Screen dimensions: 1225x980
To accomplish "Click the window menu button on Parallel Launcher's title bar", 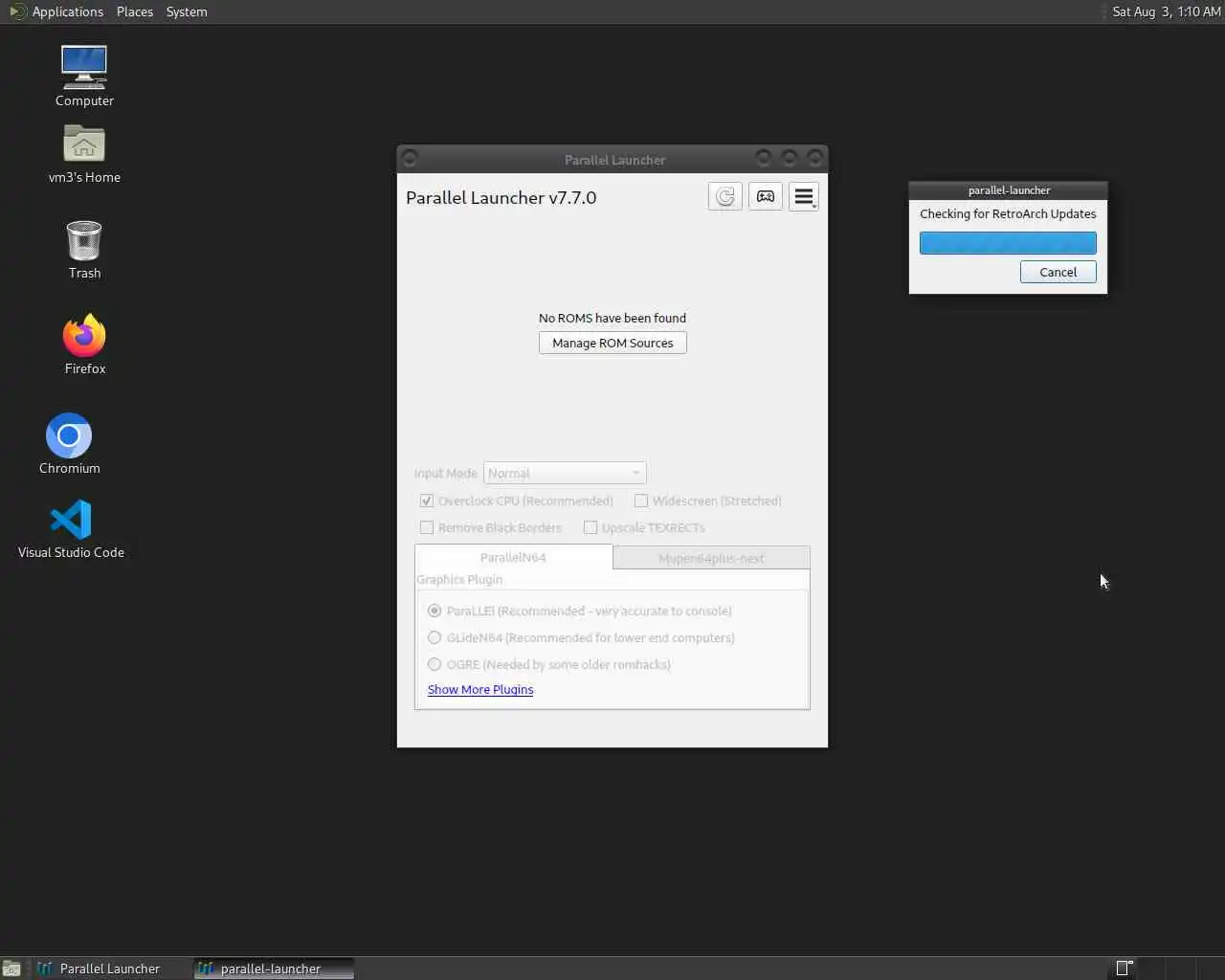I will [x=410, y=158].
